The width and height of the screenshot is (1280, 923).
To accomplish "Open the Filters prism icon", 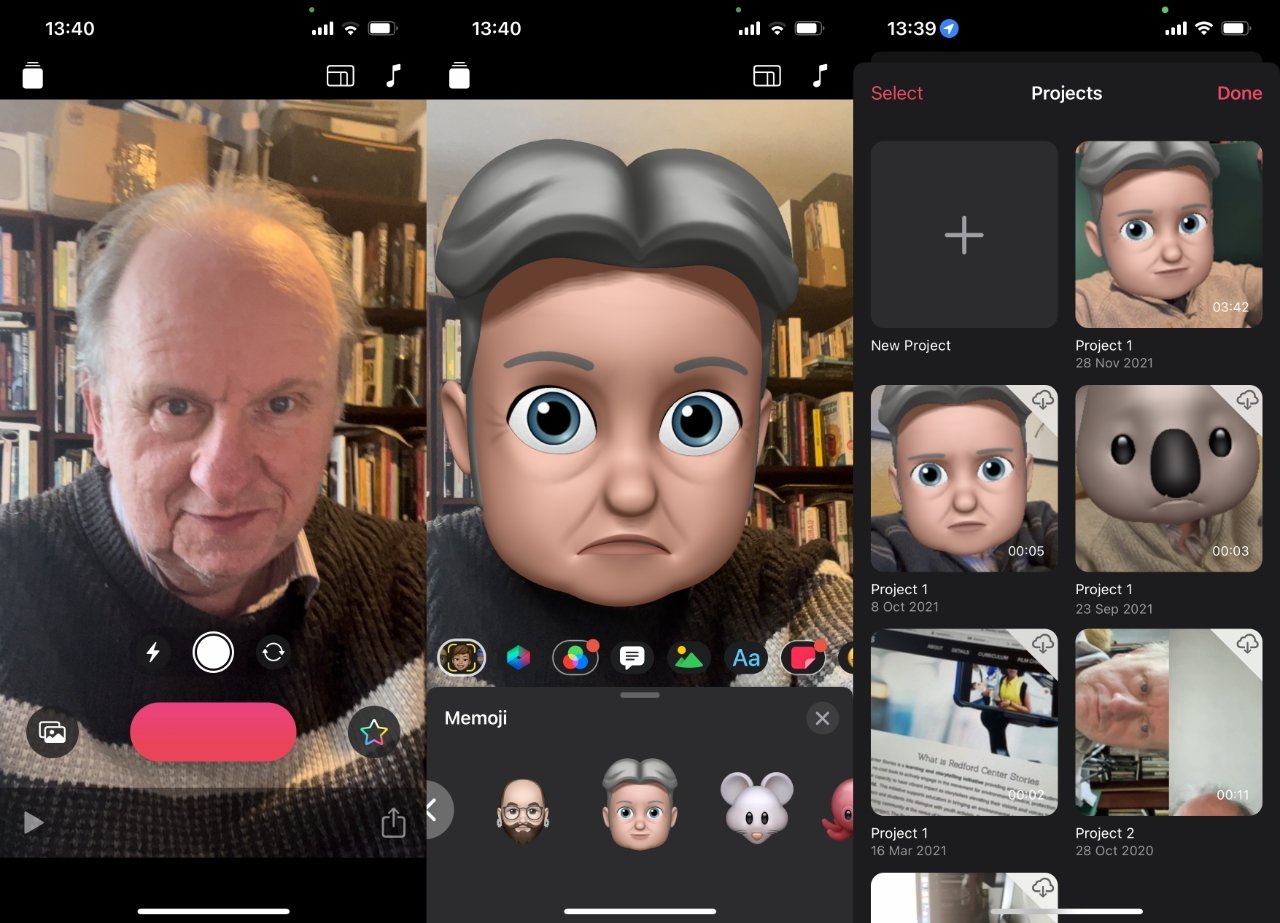I will [518, 657].
